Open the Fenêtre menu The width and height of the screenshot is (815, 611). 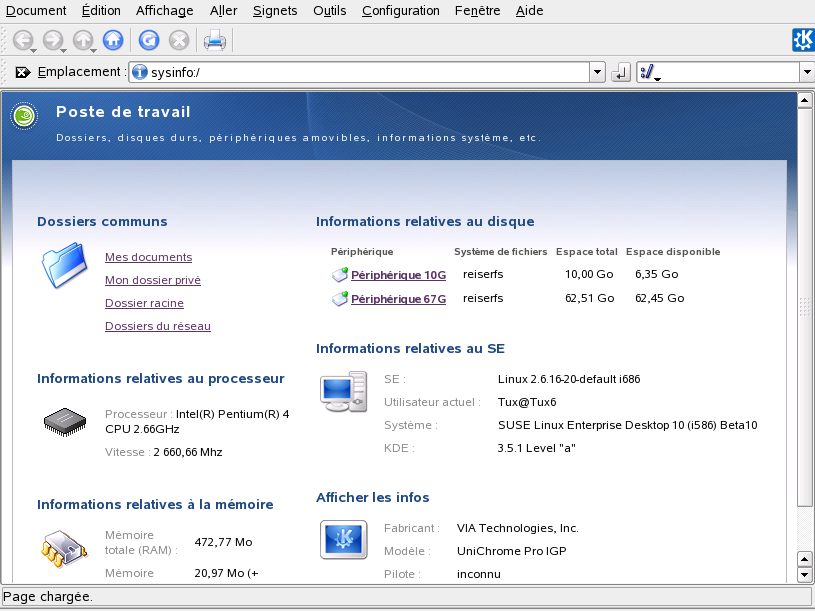[x=477, y=10]
